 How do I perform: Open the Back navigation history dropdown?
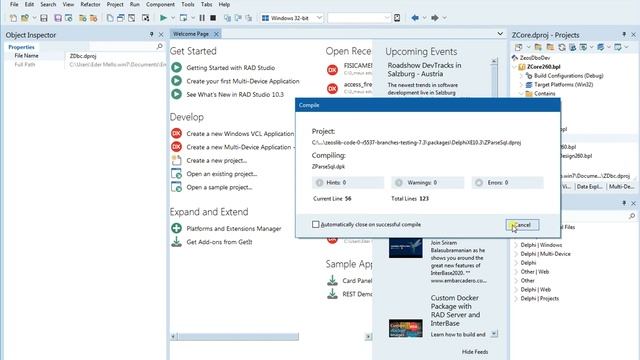pyautogui.click(x=424, y=18)
